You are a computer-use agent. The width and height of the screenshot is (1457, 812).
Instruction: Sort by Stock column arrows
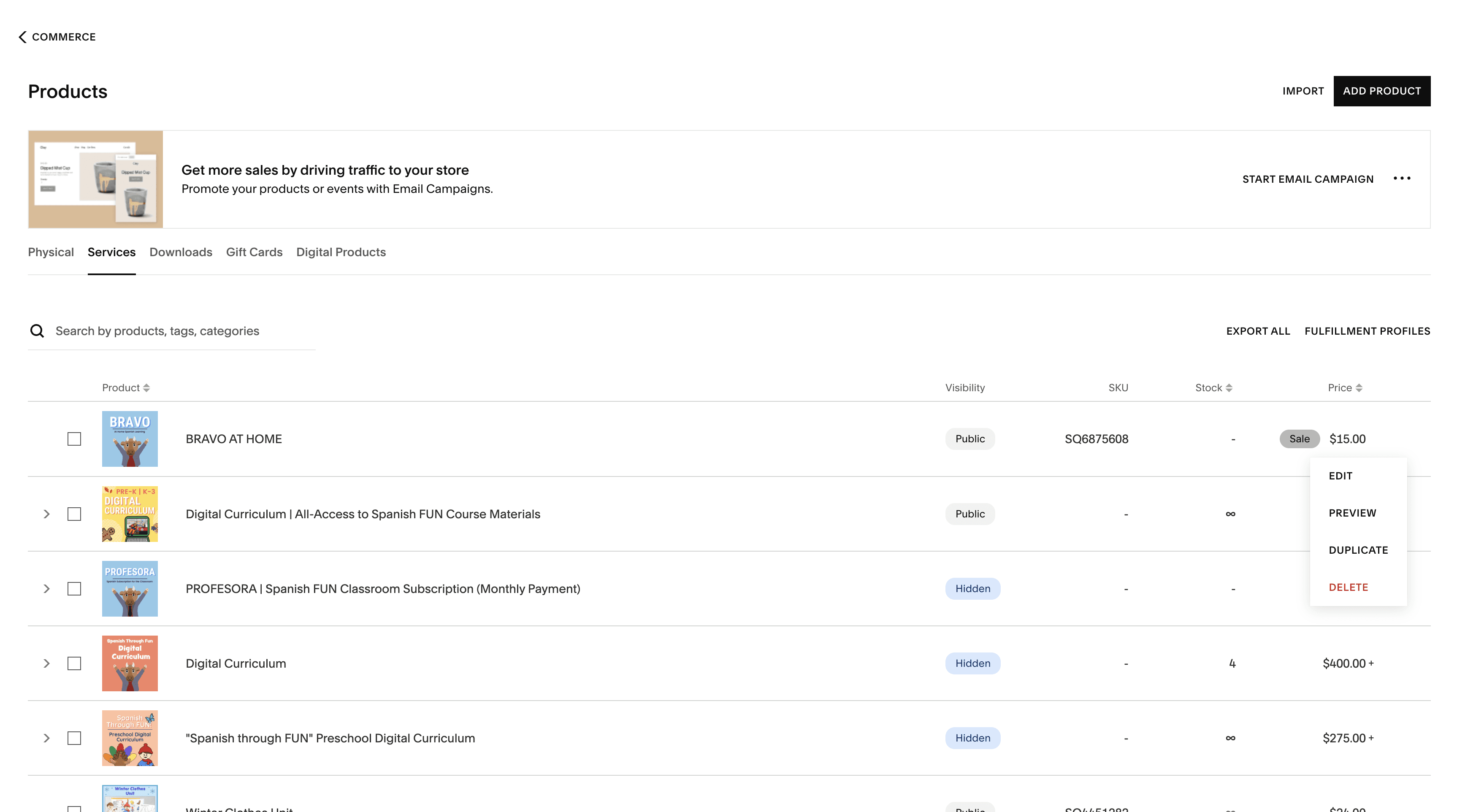coord(1229,388)
